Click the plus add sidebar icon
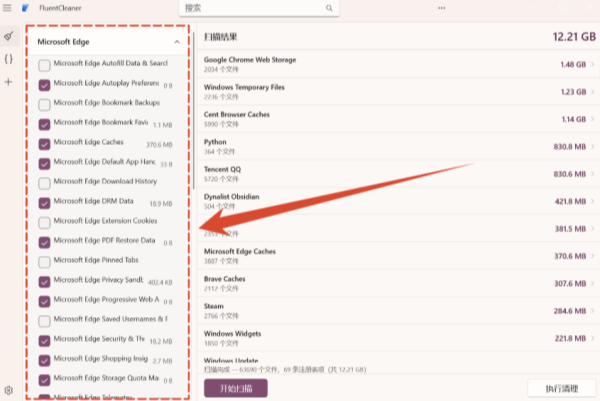Viewport: 600px width, 401px height. click(x=8, y=82)
